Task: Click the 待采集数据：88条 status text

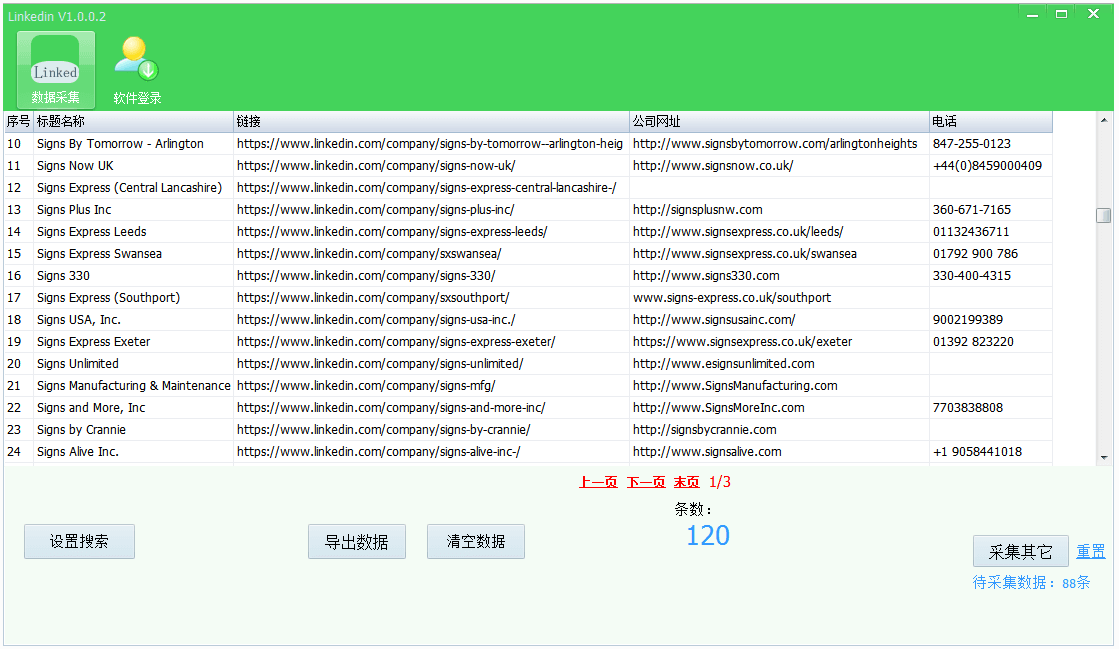Action: 1031,583
